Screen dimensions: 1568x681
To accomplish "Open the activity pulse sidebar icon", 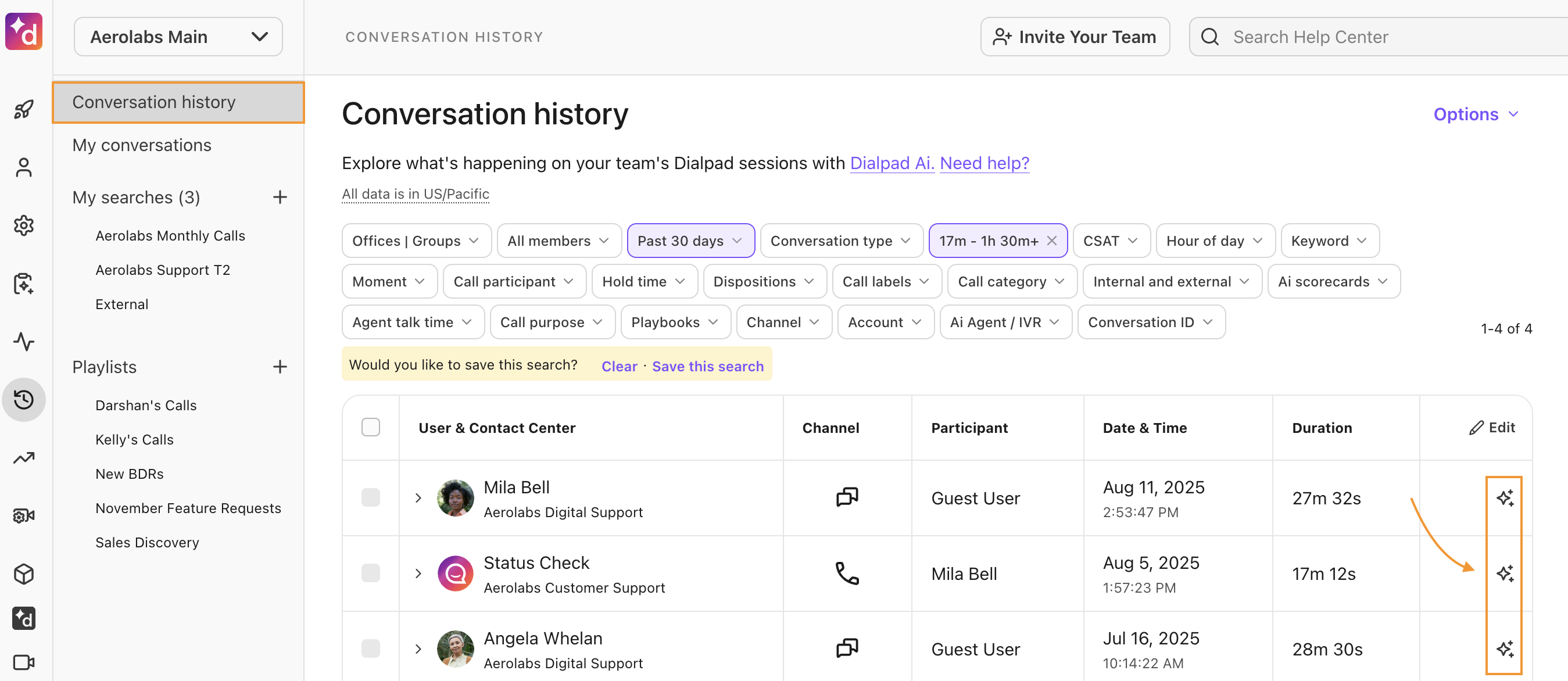I will (24, 342).
